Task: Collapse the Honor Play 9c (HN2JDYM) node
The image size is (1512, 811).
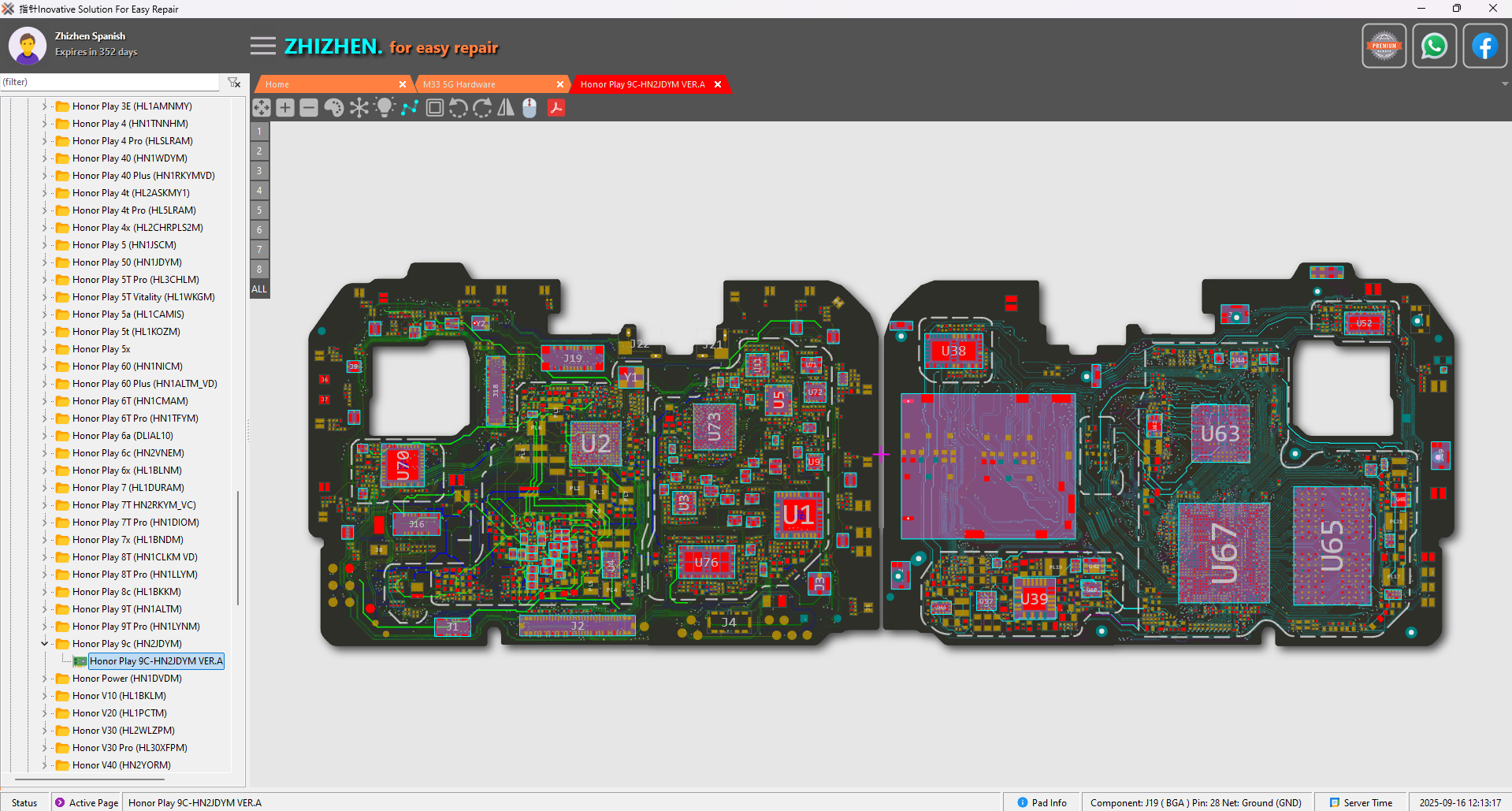Action: click(x=44, y=644)
